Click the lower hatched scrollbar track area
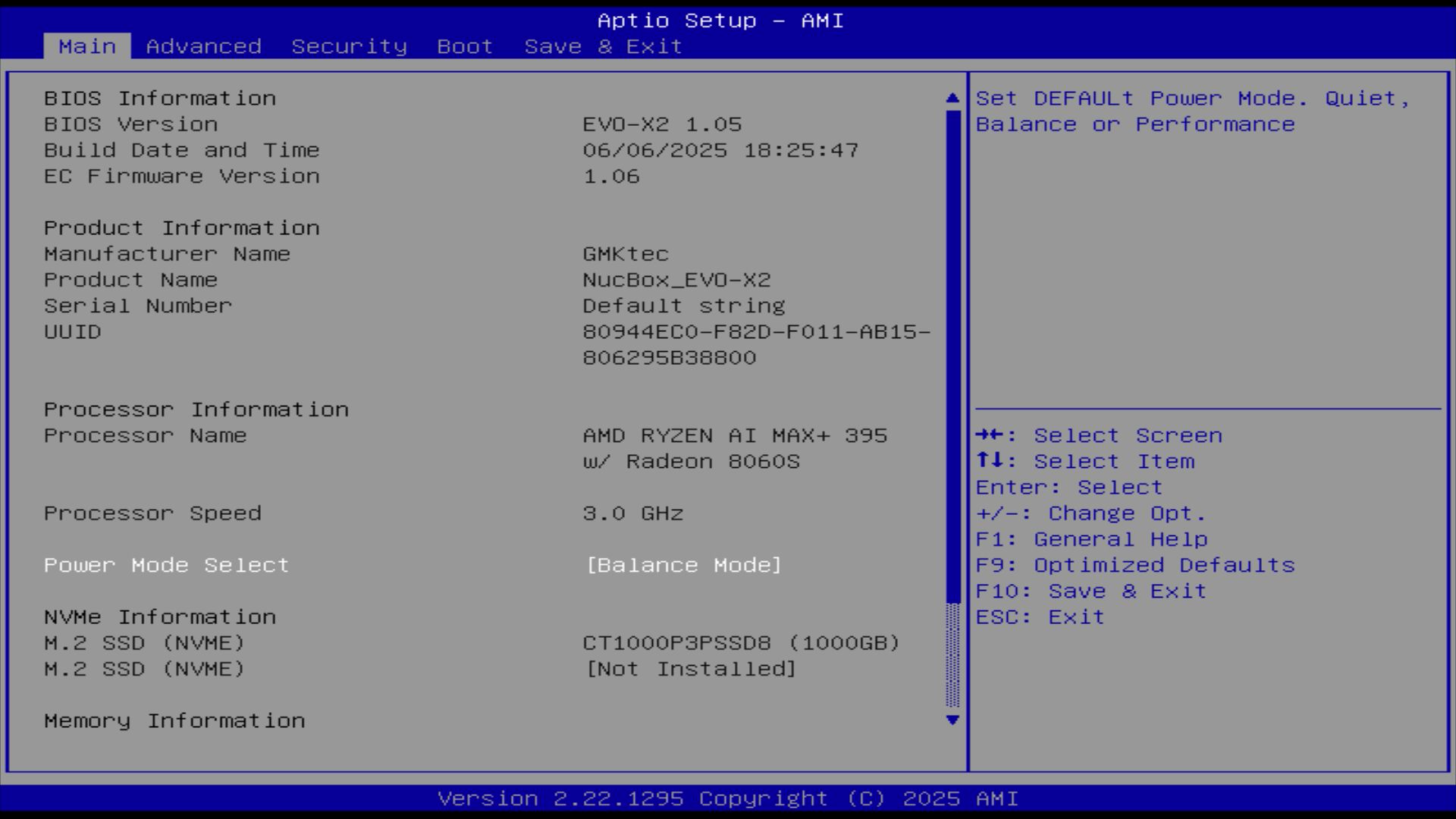Screen dimensions: 1456x819 952,656
